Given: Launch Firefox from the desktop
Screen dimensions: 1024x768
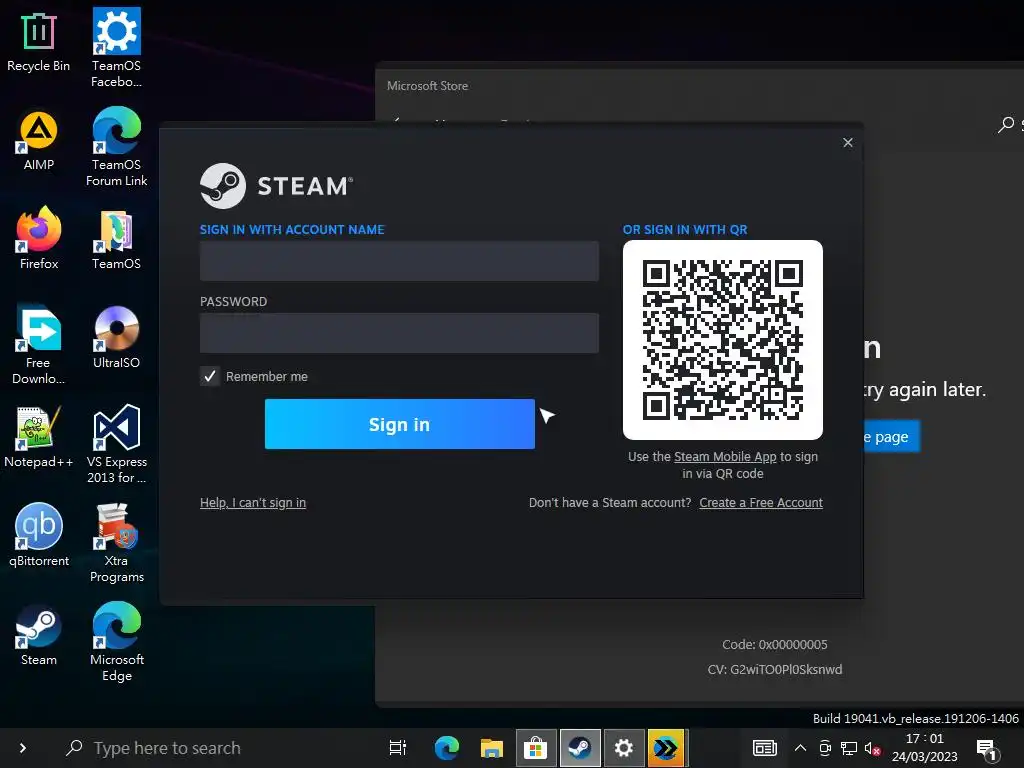Looking at the screenshot, I should (39, 238).
